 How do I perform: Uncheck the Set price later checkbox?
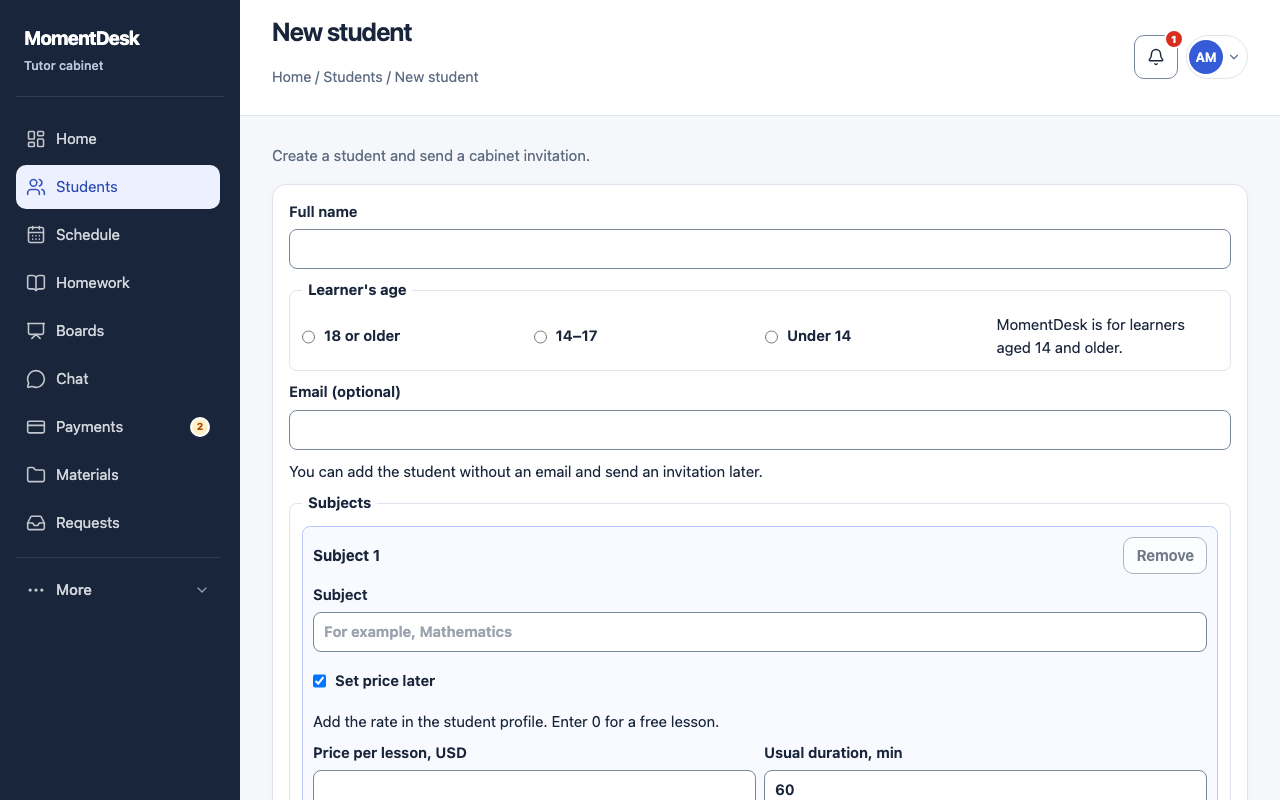click(320, 681)
